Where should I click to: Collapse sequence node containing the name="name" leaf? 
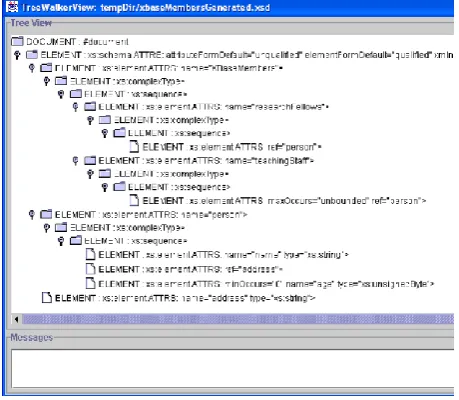coord(61,241)
